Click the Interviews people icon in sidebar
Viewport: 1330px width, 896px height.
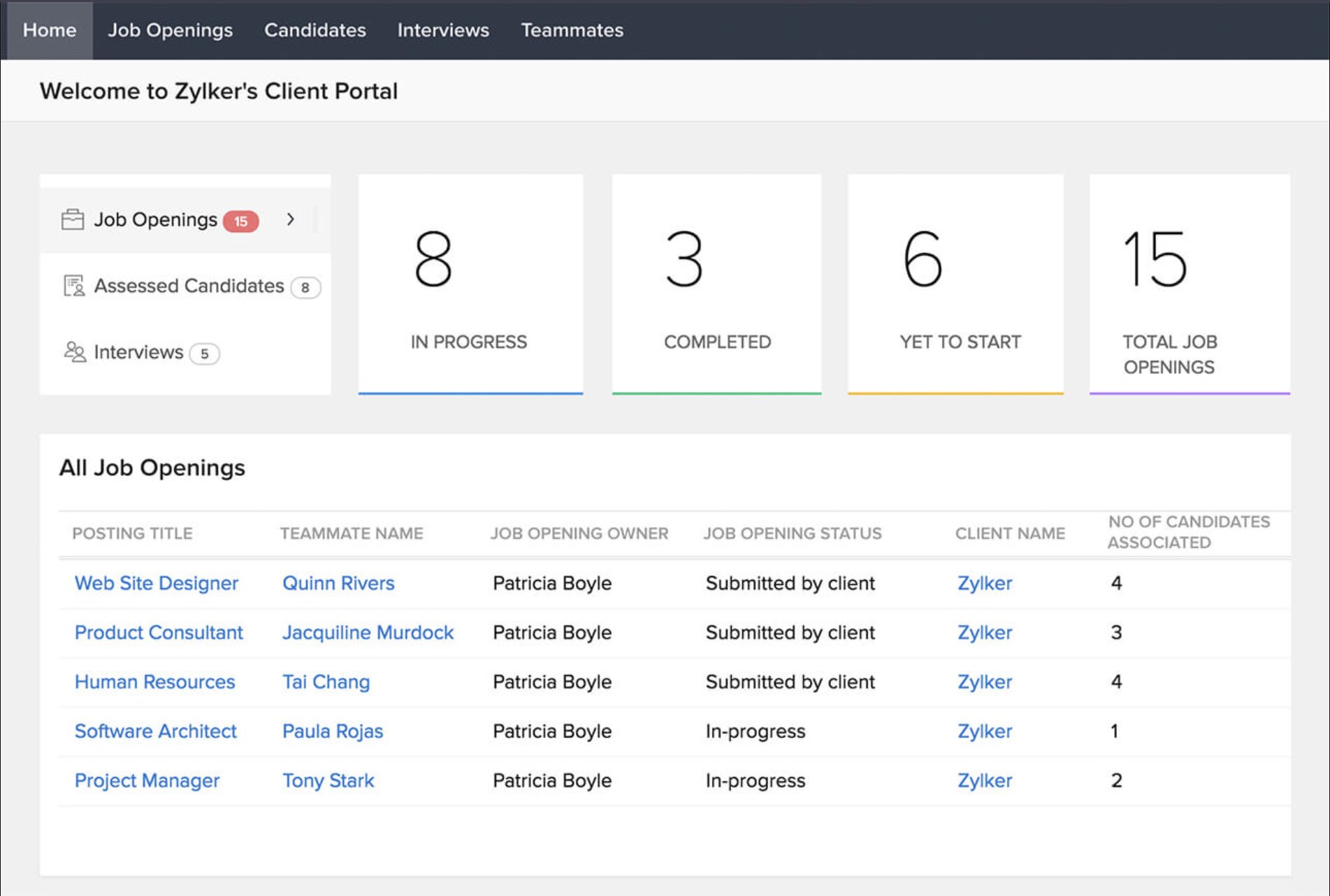(74, 352)
